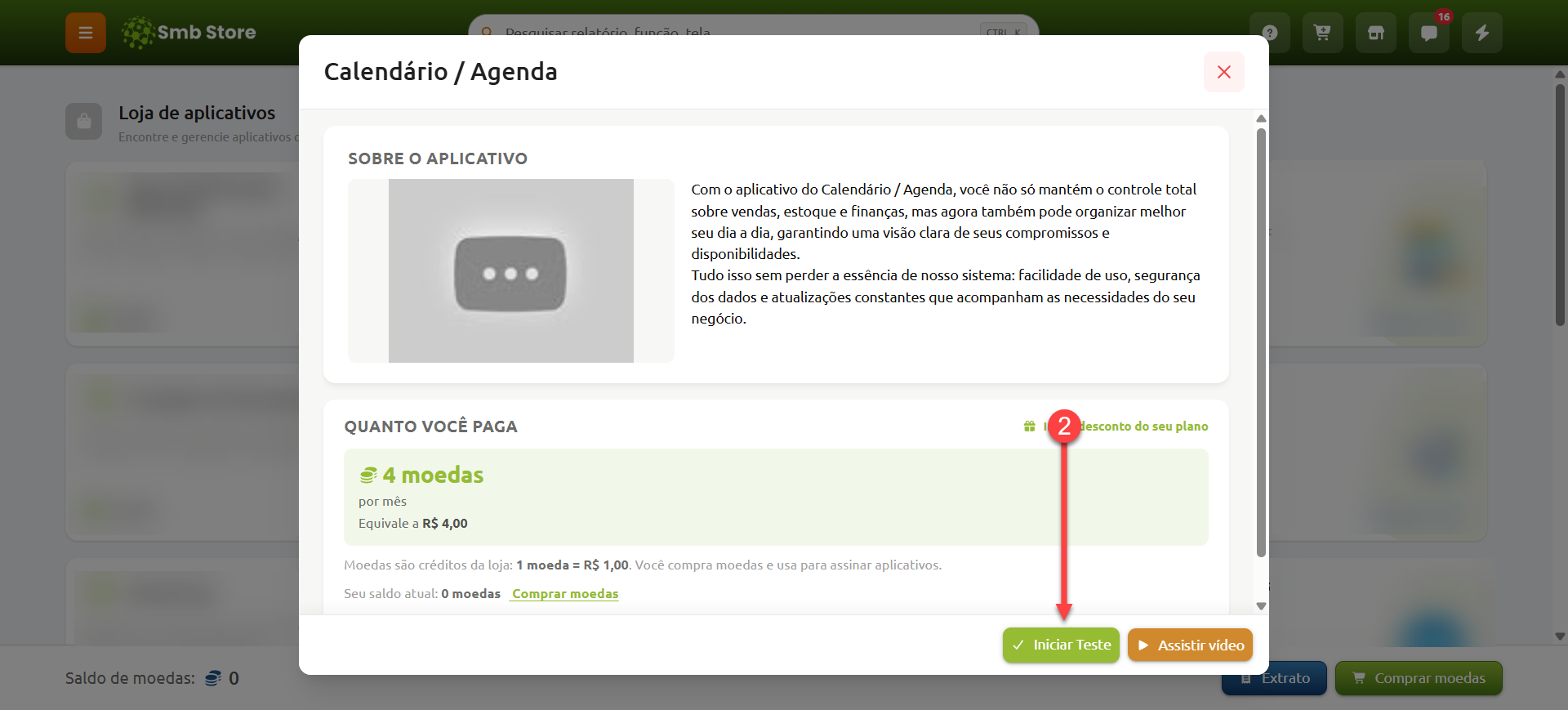Click the Loja de aplicativos bag icon

click(x=84, y=122)
